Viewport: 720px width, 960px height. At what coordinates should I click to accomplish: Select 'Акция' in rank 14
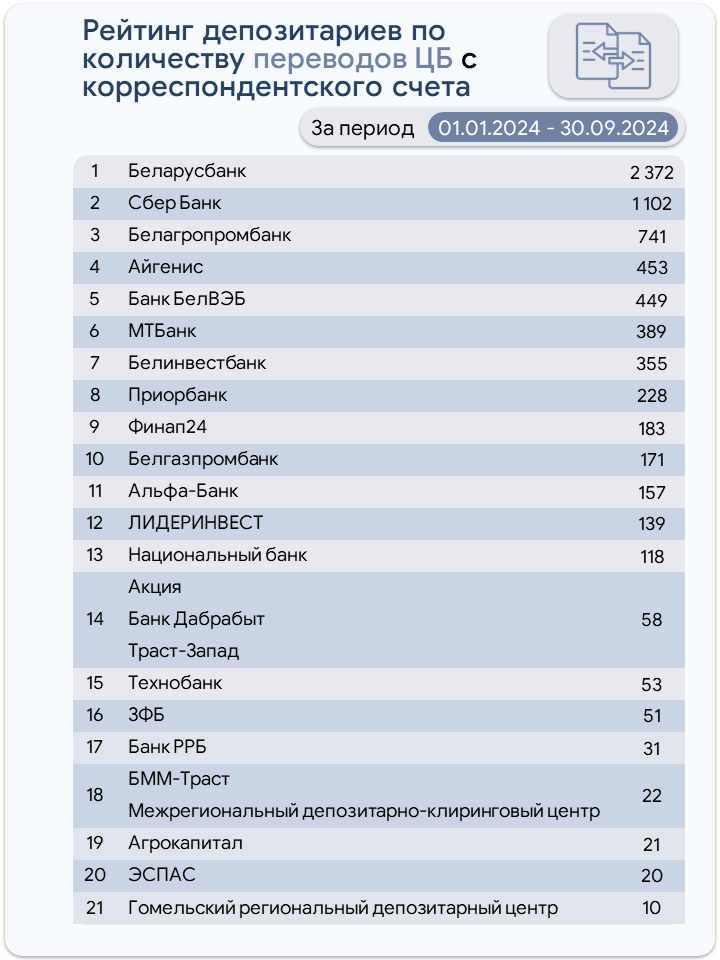pos(155,587)
